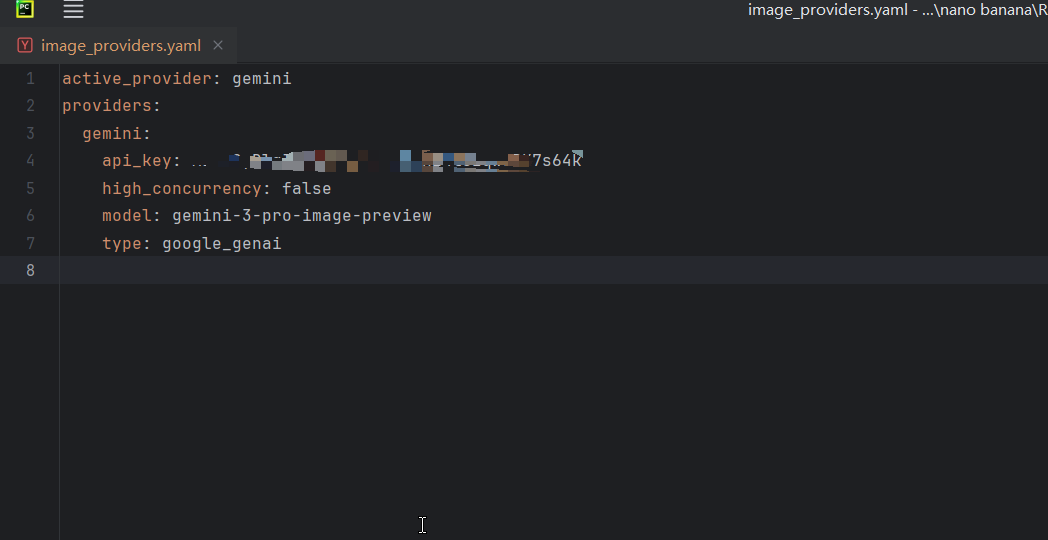Click the false value on line 5
This screenshot has height=540, width=1048.
tap(307, 188)
